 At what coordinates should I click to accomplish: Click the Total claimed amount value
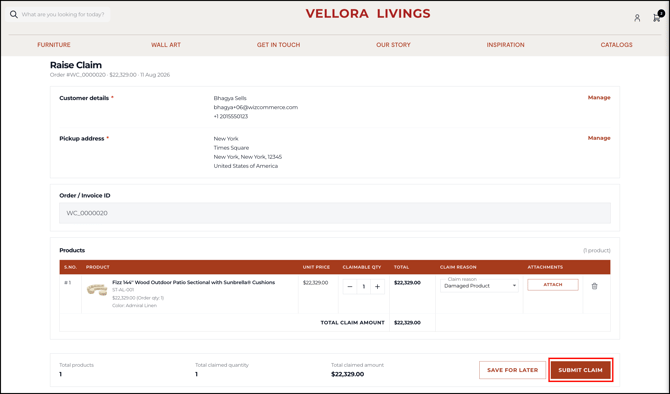click(x=347, y=374)
